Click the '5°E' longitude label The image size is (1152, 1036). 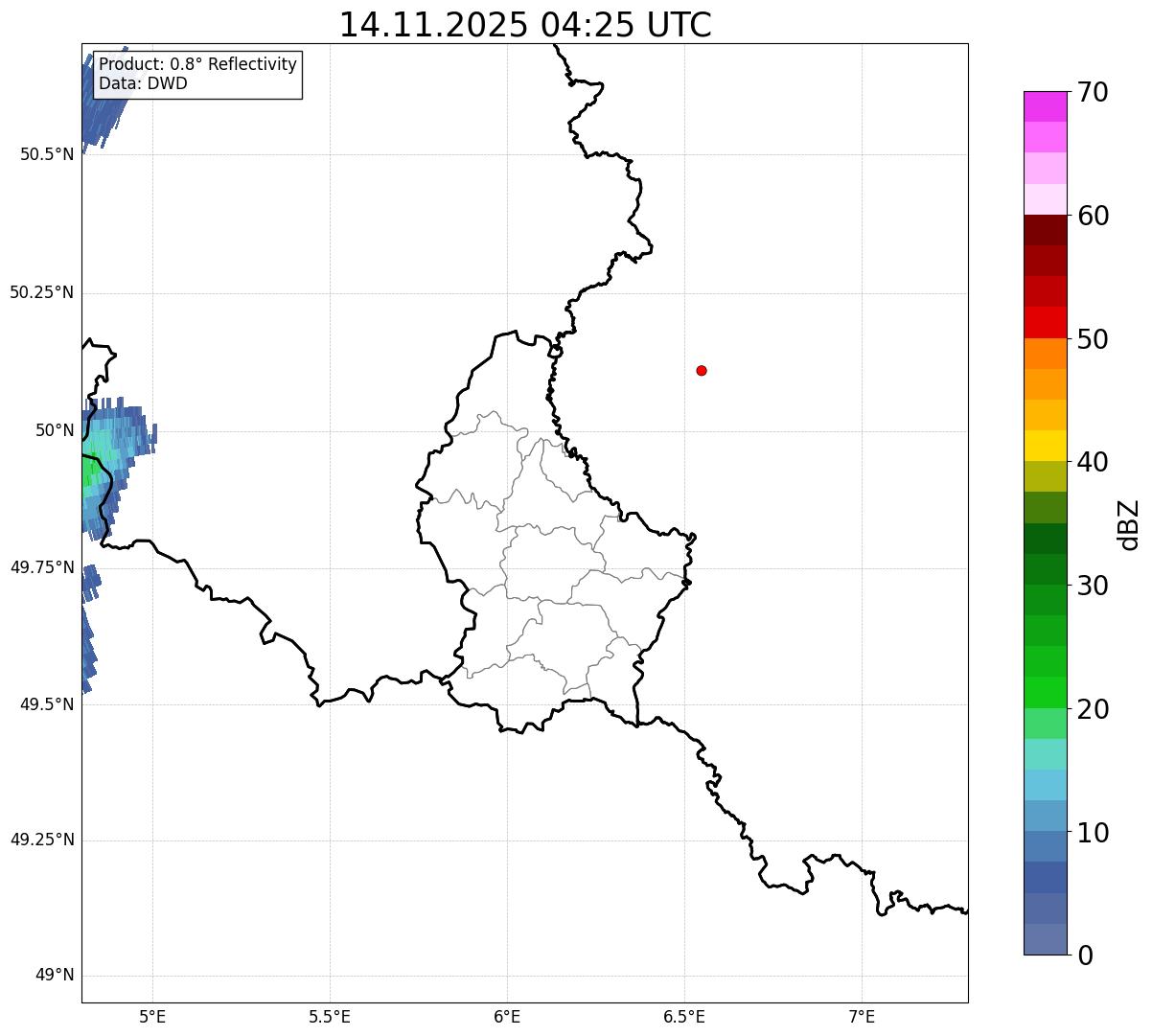[153, 1016]
